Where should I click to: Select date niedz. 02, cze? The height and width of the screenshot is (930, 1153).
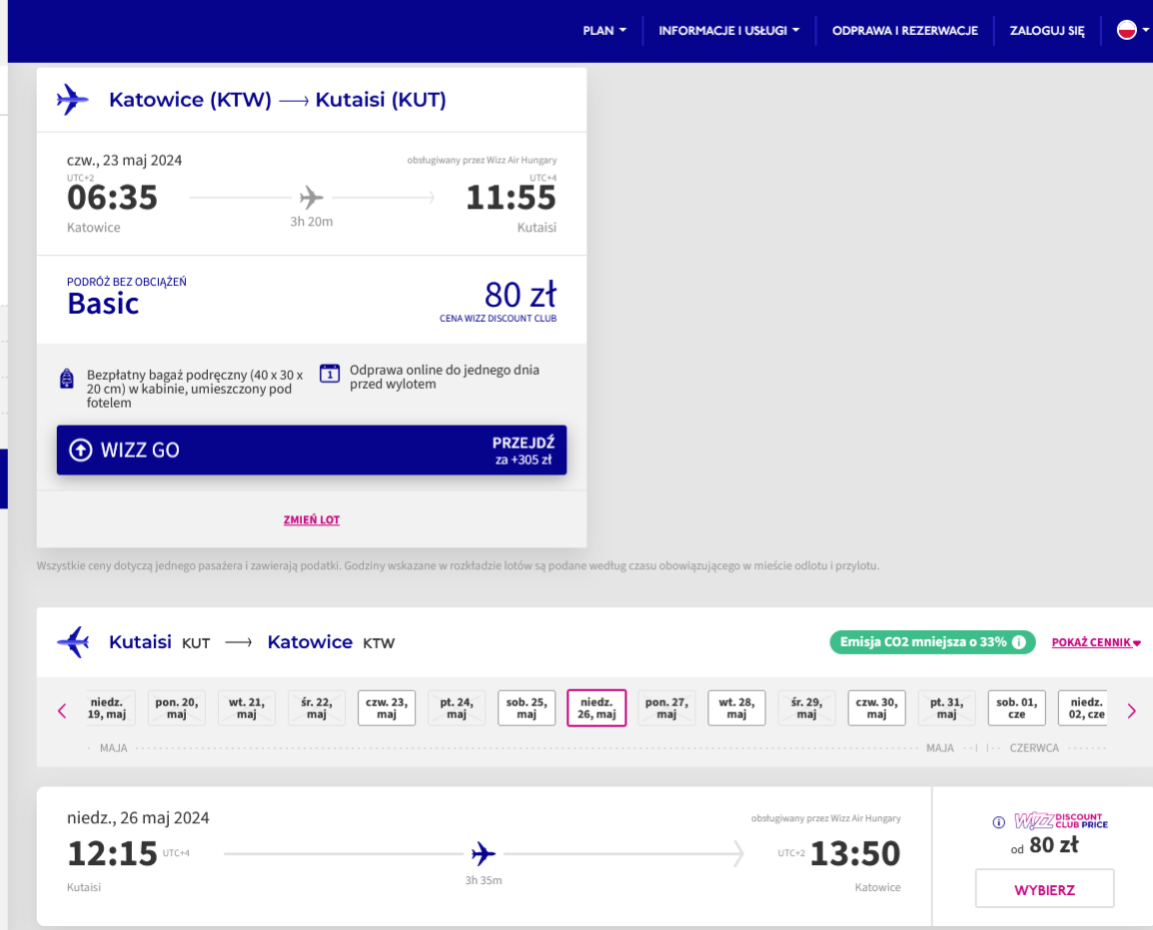[x=1083, y=708]
